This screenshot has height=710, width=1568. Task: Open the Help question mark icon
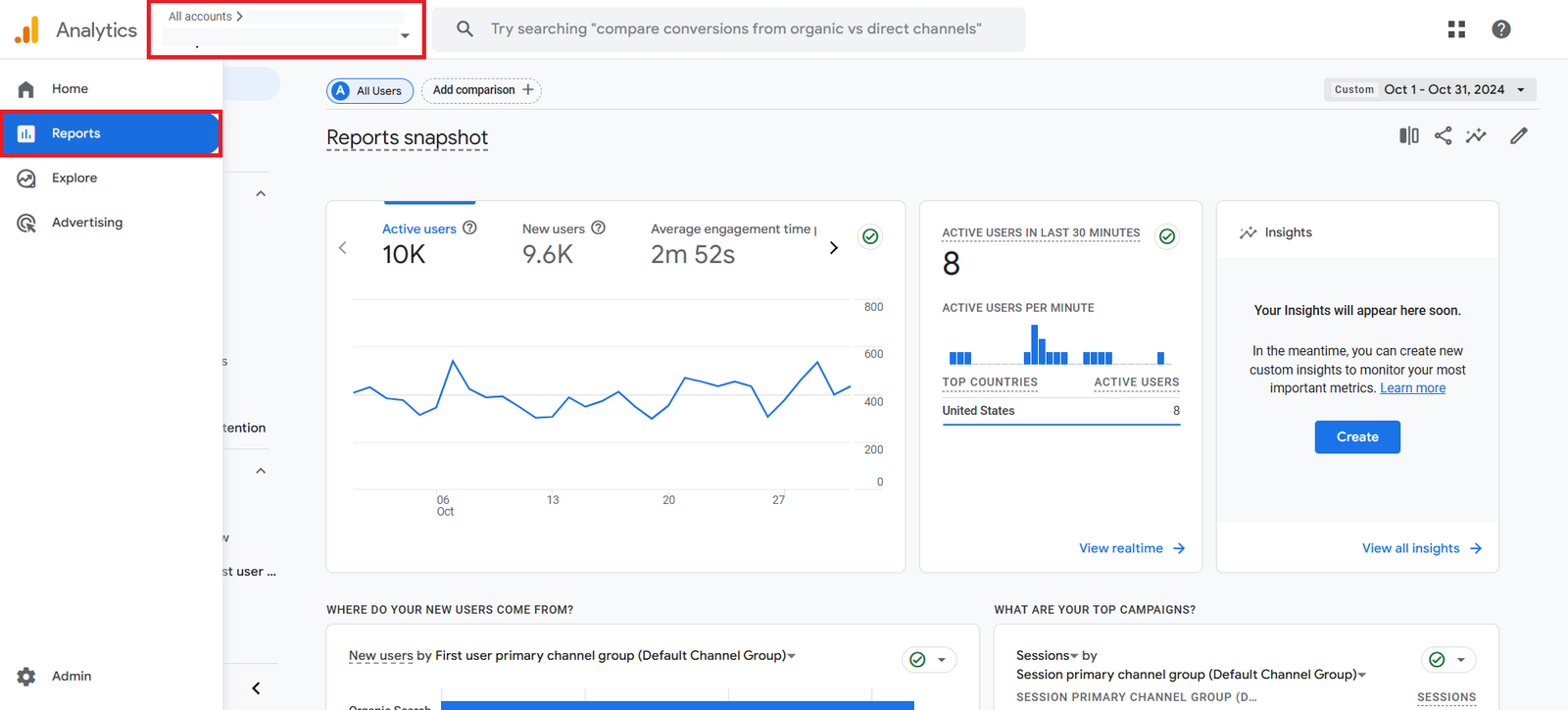click(1501, 29)
